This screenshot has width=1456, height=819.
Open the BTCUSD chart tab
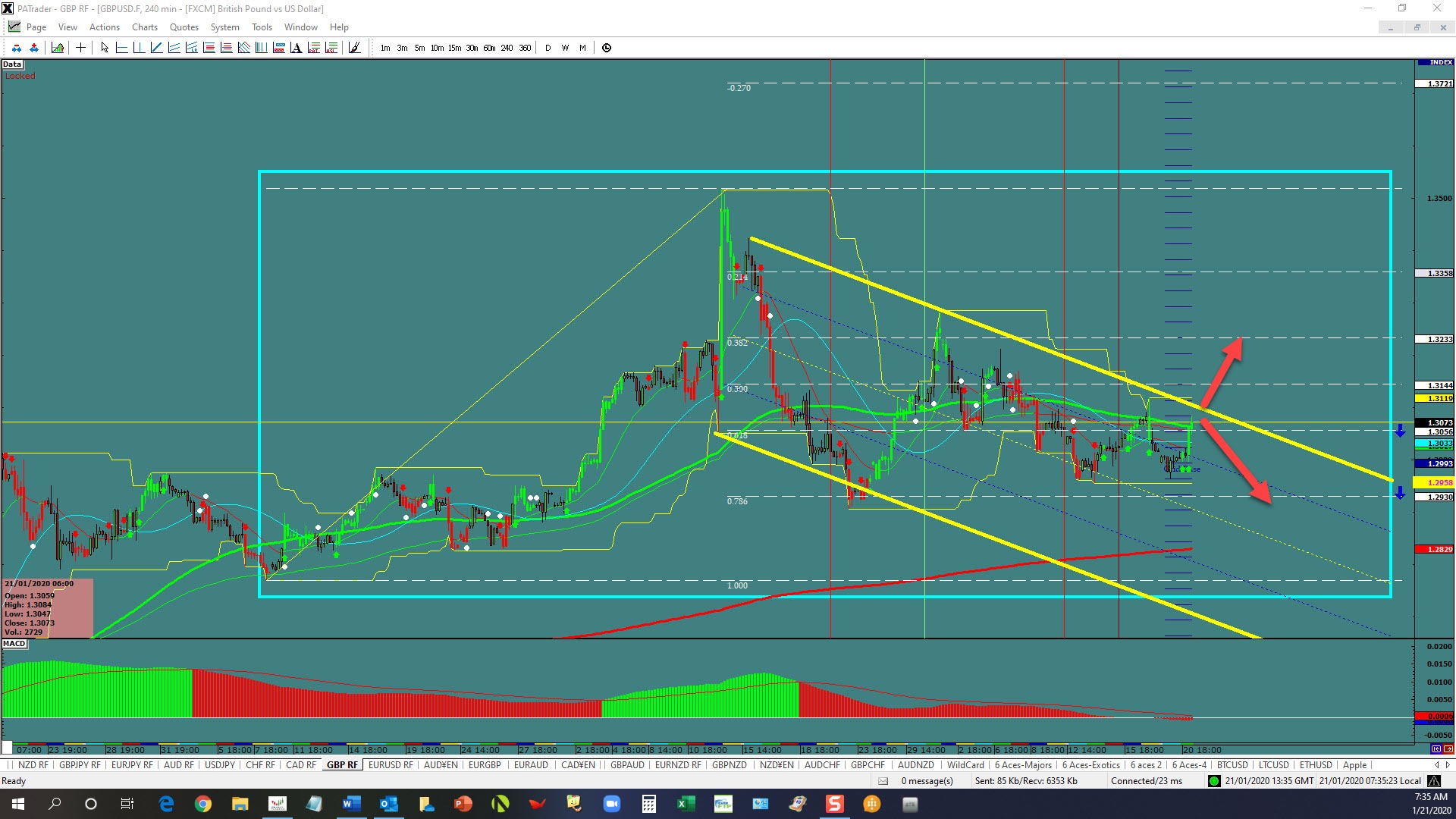click(x=1232, y=765)
